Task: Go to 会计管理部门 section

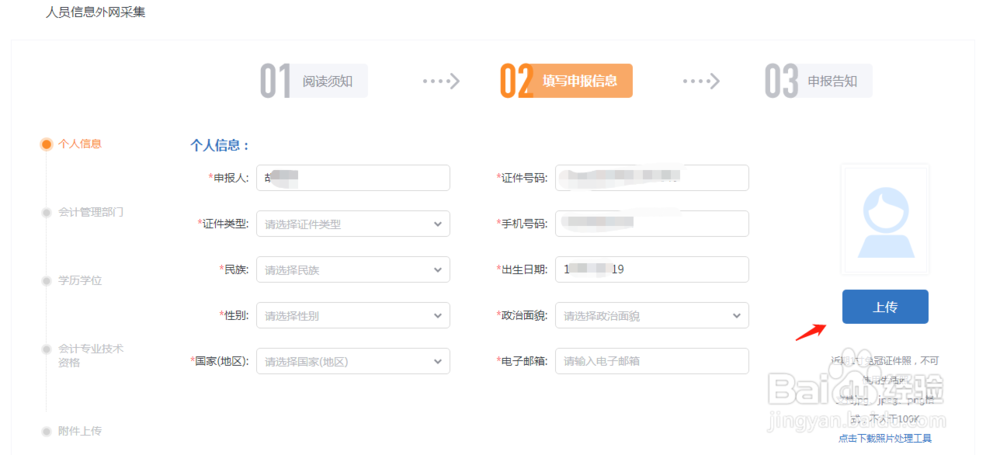Action: [x=91, y=213]
